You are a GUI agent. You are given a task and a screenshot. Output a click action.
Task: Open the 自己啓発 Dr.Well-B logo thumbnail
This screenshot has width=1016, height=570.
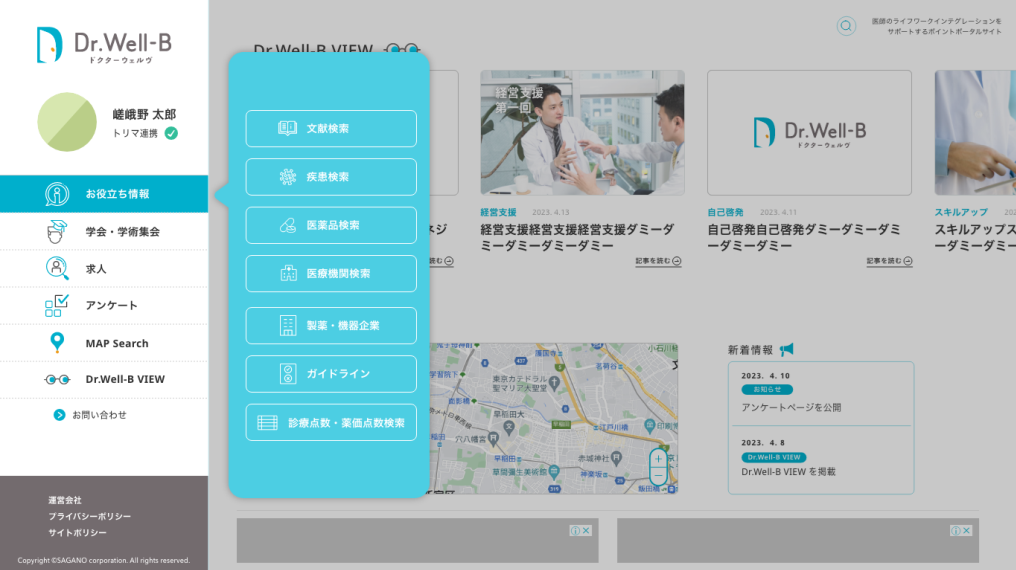tap(809, 133)
